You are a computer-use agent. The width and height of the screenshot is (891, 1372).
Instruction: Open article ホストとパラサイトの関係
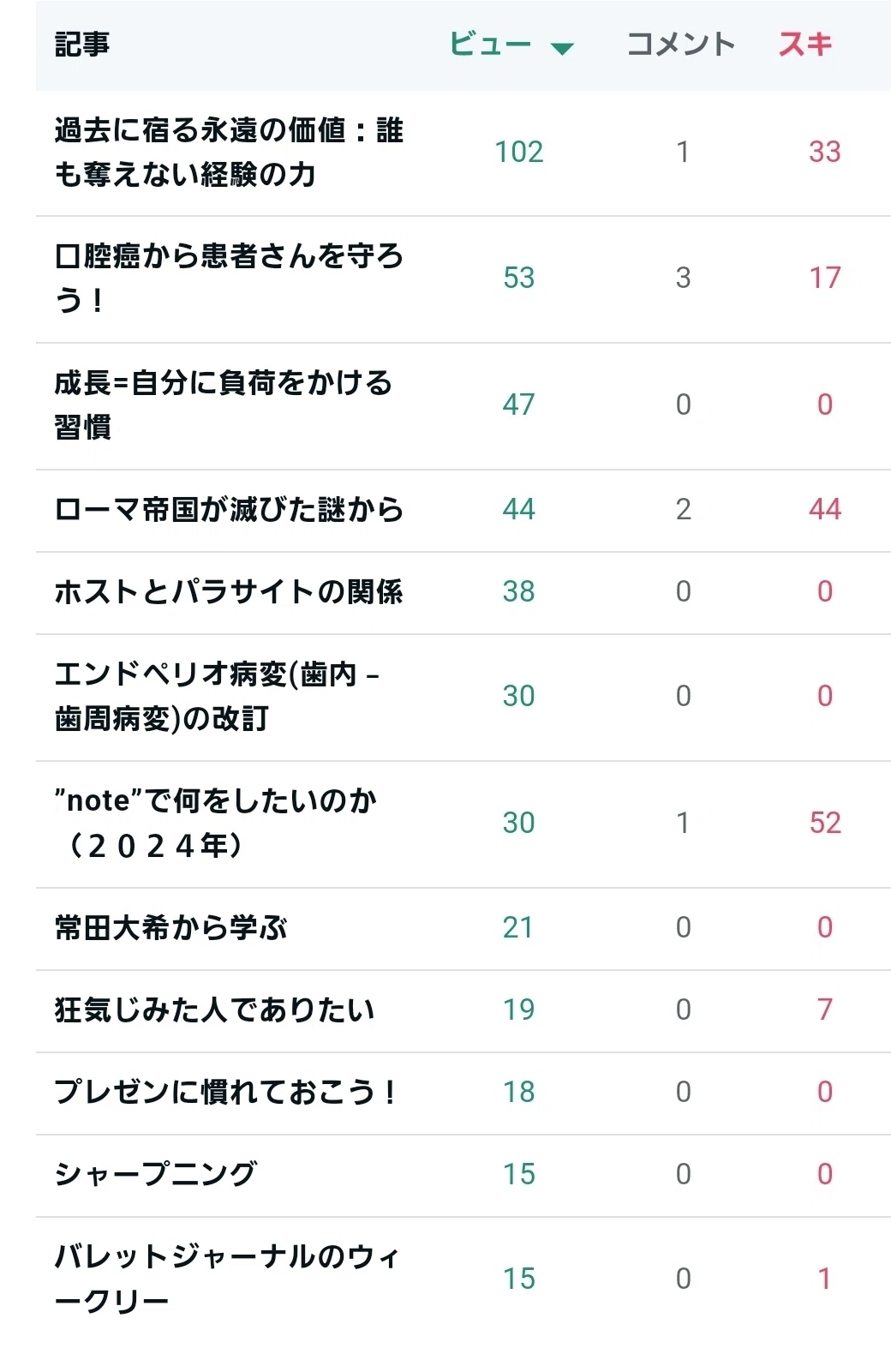(x=229, y=592)
